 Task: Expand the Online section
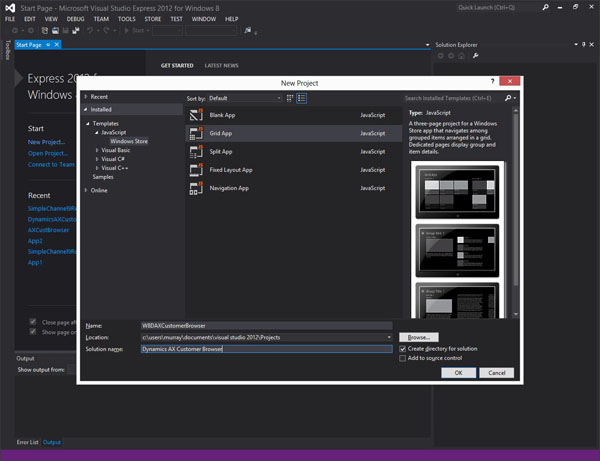[86, 190]
